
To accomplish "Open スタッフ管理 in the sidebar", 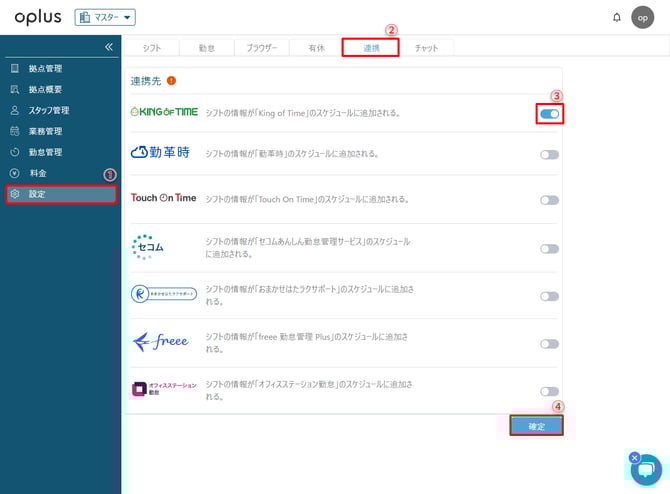I will click(50, 110).
